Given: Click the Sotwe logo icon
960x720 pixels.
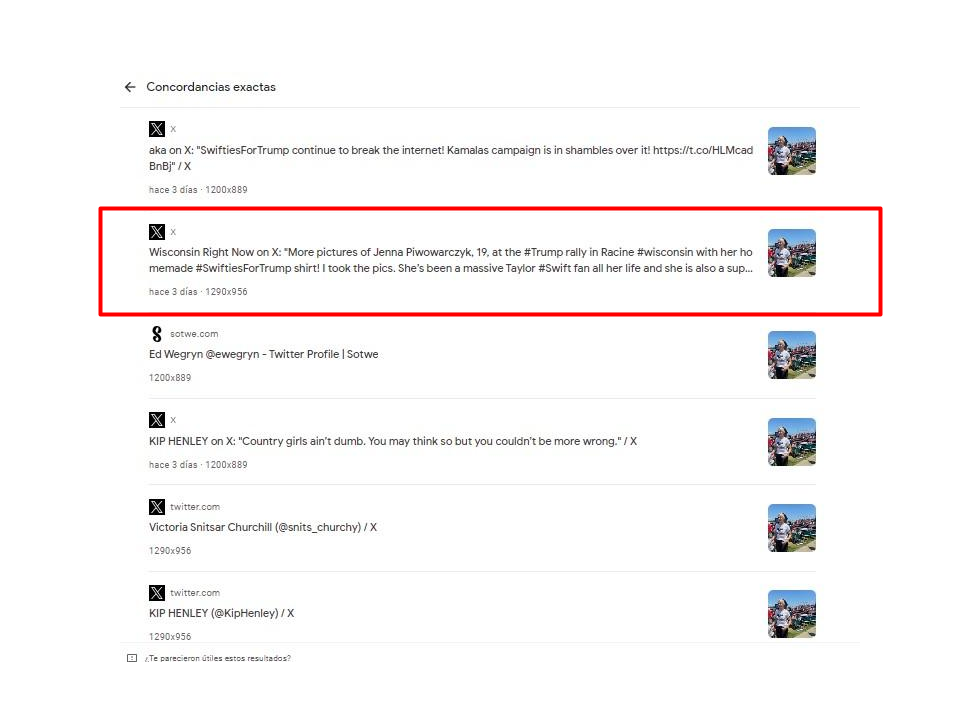Looking at the screenshot, I should (157, 334).
